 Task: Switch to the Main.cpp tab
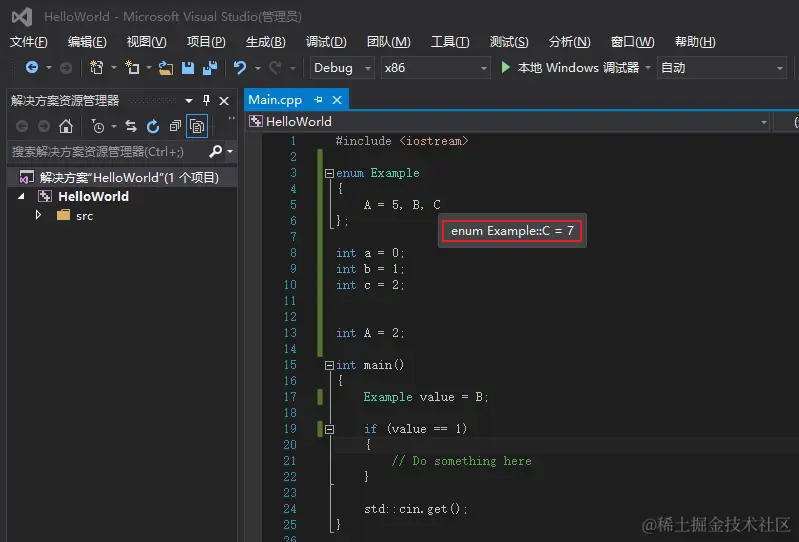tap(275, 100)
